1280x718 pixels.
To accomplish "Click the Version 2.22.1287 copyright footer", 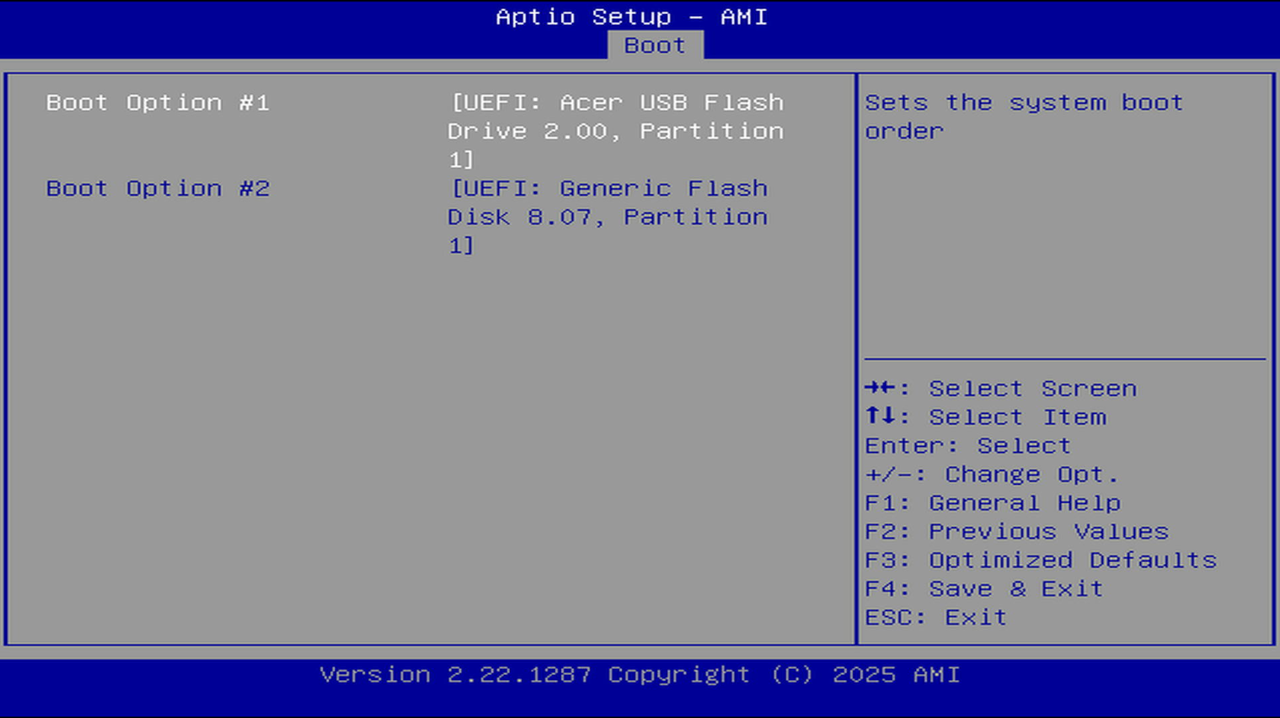I will coord(640,675).
